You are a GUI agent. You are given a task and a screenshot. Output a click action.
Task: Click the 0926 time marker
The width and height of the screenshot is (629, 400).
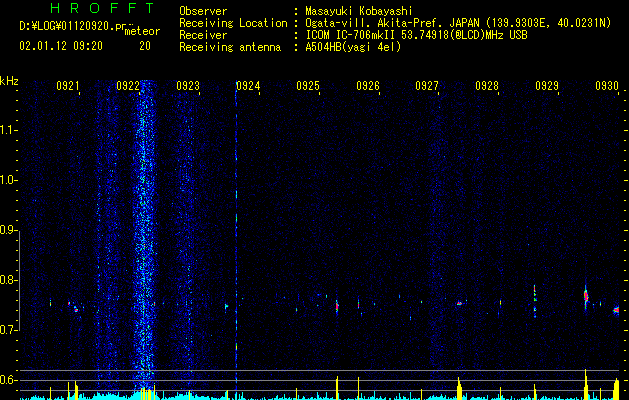click(x=368, y=86)
